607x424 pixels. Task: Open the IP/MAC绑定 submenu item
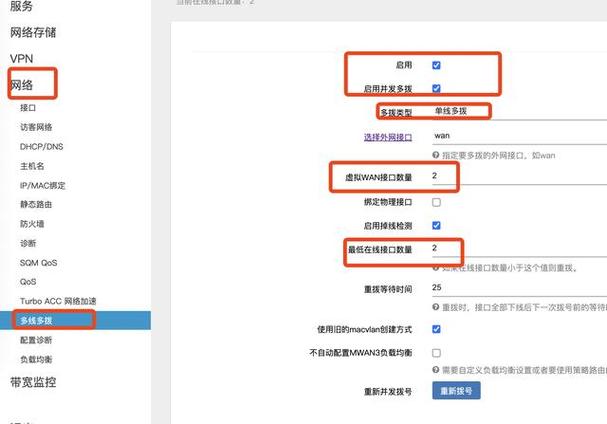[43, 185]
